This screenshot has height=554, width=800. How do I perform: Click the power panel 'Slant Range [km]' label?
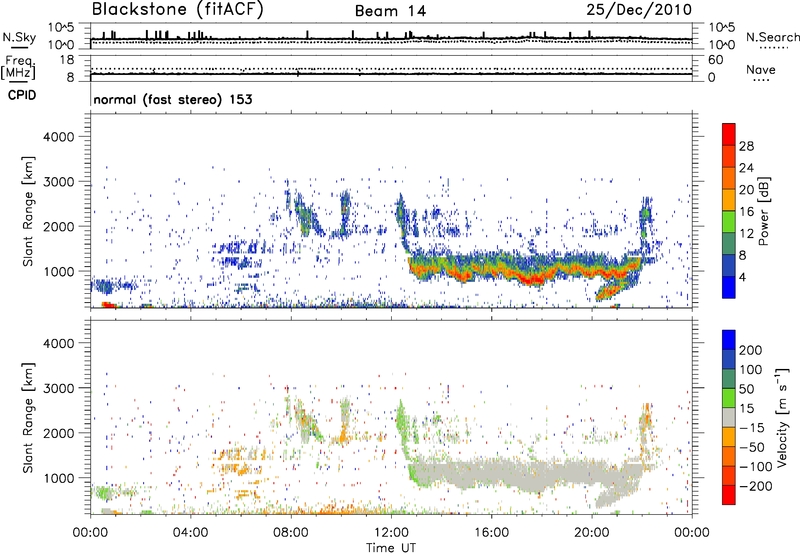(x=28, y=211)
